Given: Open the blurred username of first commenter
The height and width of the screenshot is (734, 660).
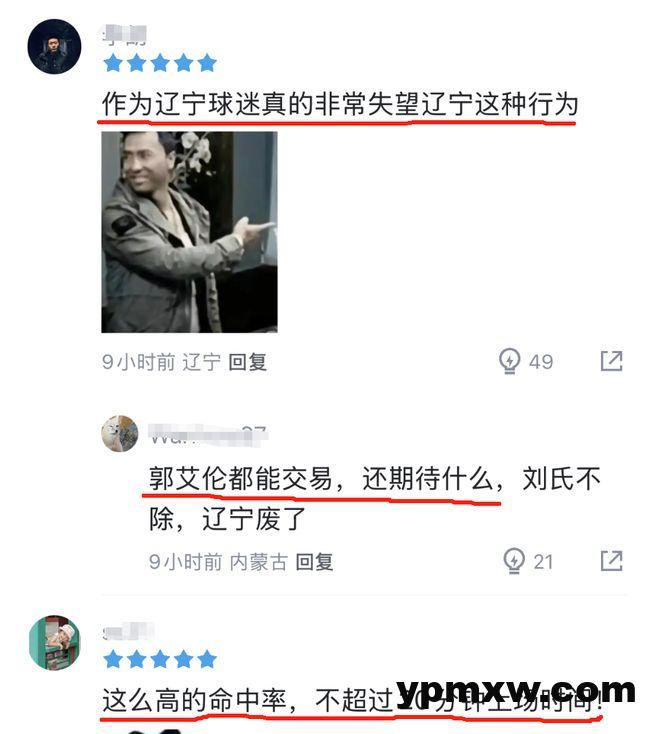Looking at the screenshot, I should coord(125,35).
